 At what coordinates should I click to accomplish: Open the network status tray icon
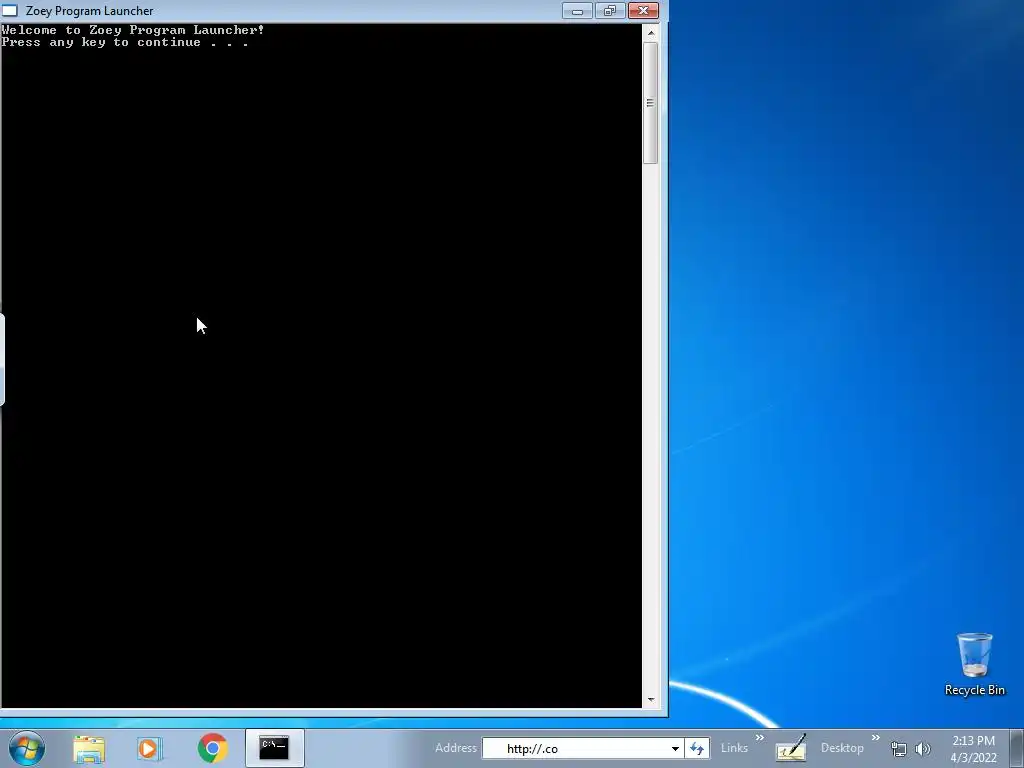pos(899,749)
